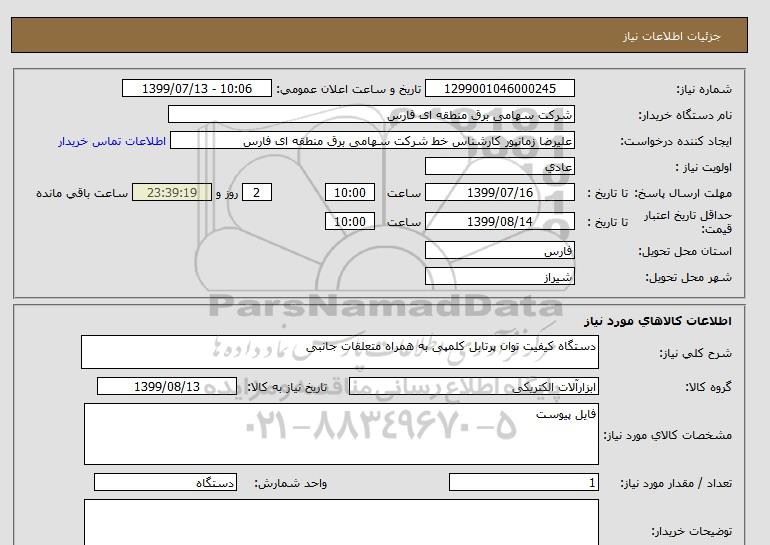
Task: Select the priority field عادی
Action: pyautogui.click(x=499, y=166)
